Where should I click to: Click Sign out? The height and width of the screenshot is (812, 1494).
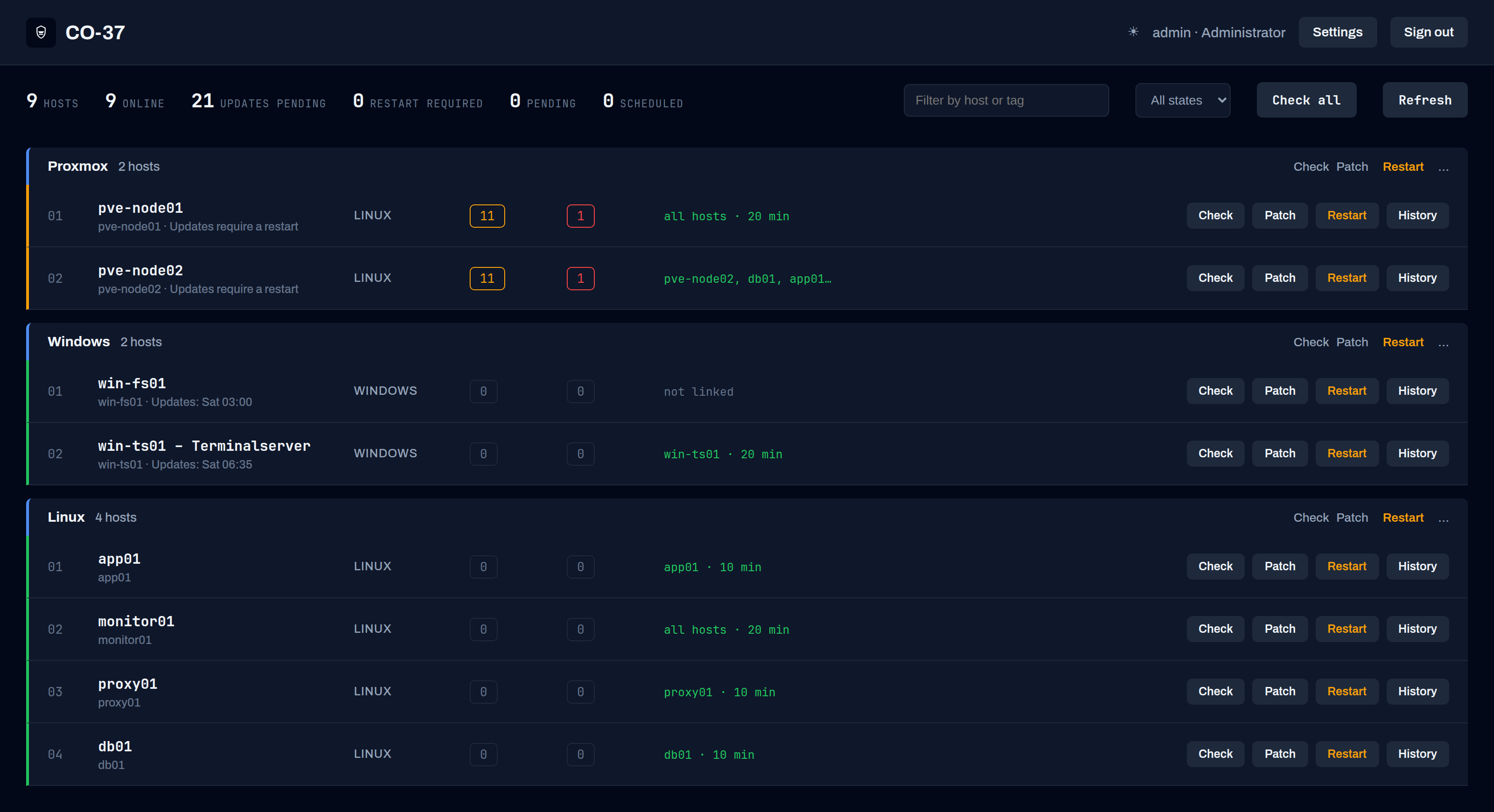(x=1428, y=33)
